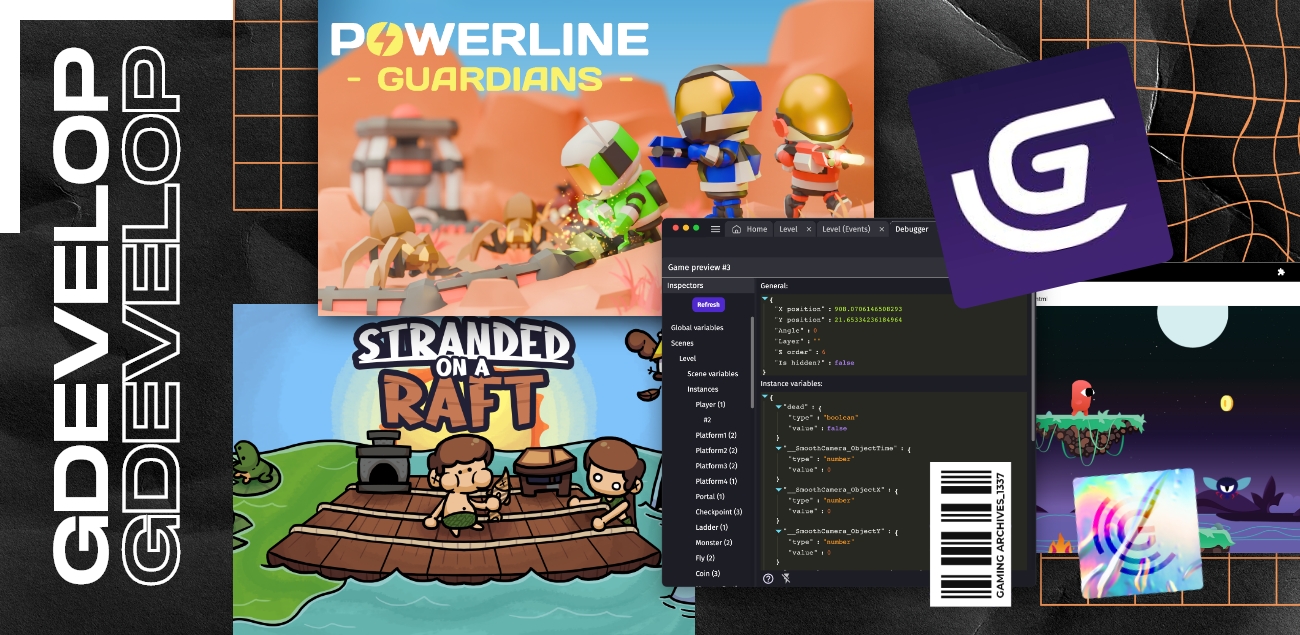Select Coin (3) in instances list
Viewport: 1300px width, 635px height.
[708, 573]
